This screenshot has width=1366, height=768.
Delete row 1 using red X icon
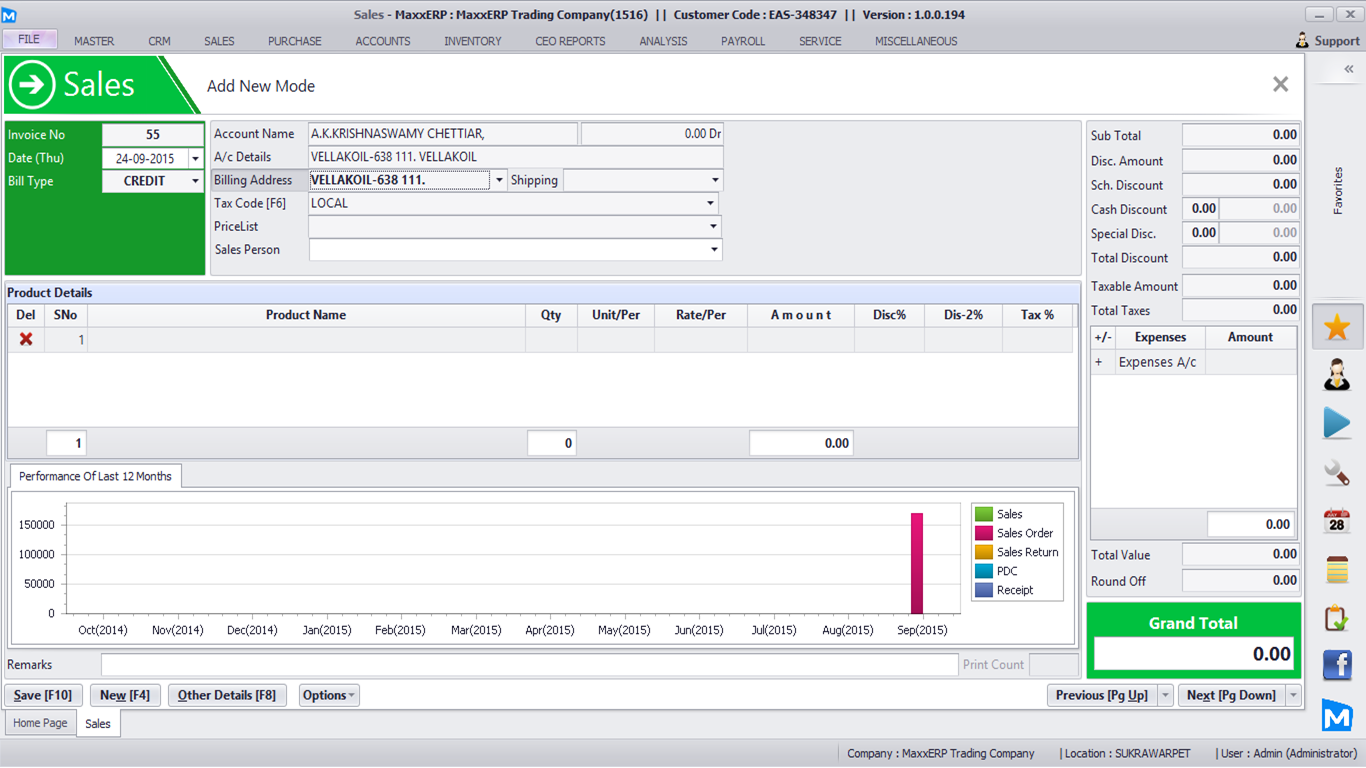26,340
